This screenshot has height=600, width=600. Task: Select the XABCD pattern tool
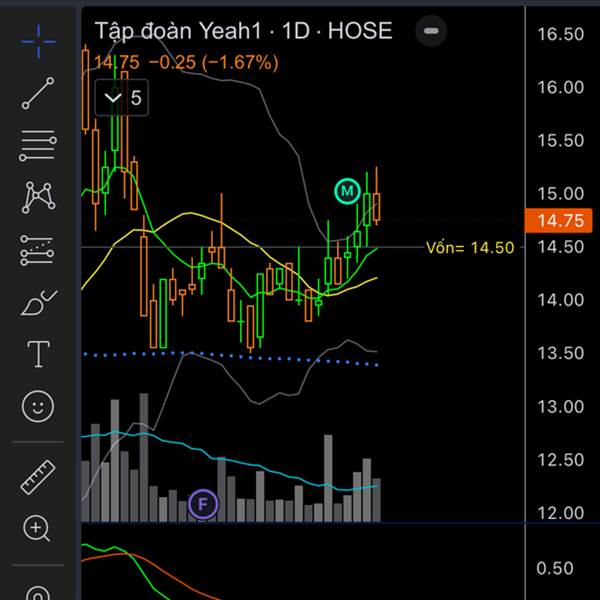tap(38, 197)
